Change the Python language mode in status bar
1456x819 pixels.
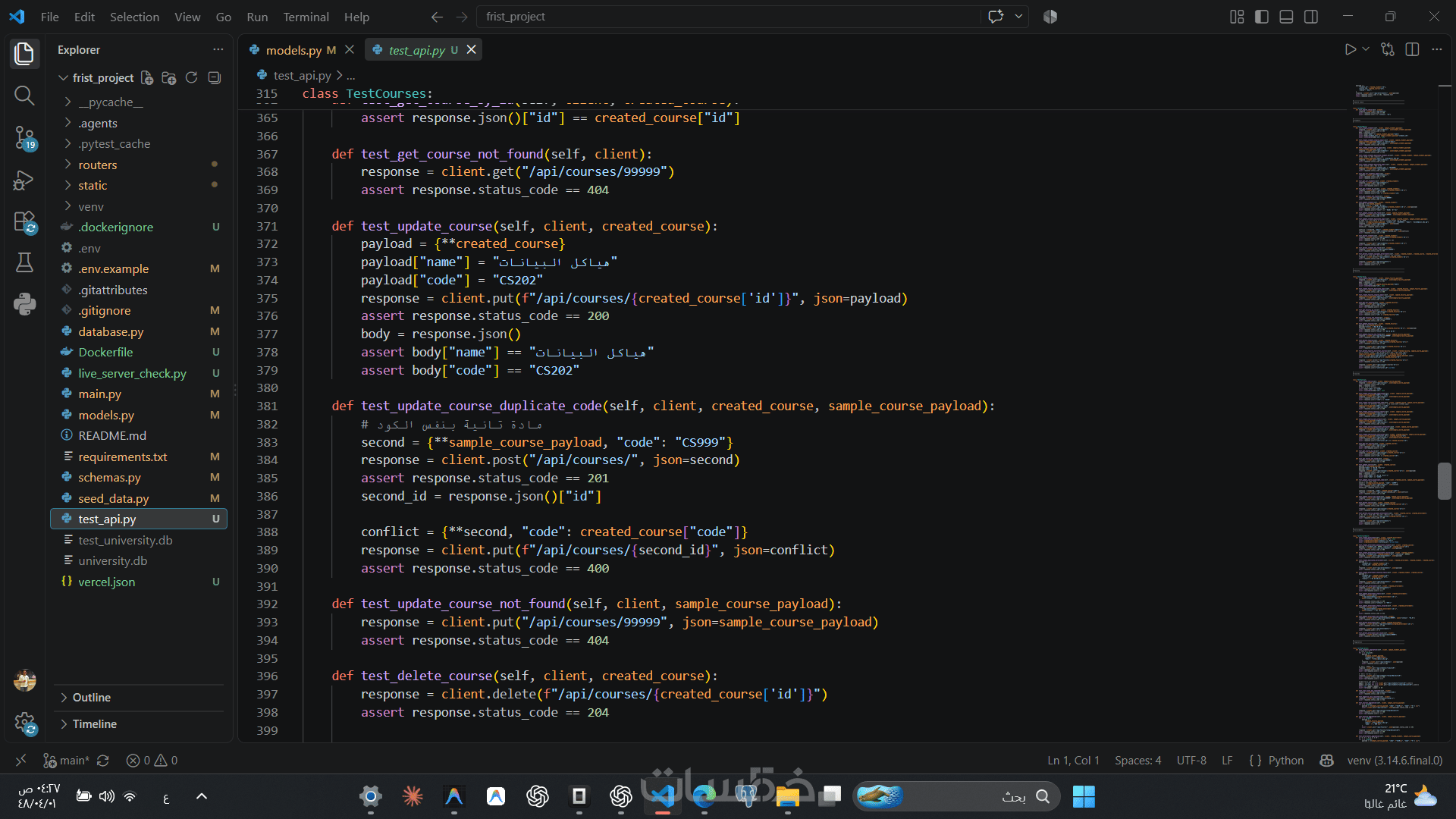pos(1285,760)
